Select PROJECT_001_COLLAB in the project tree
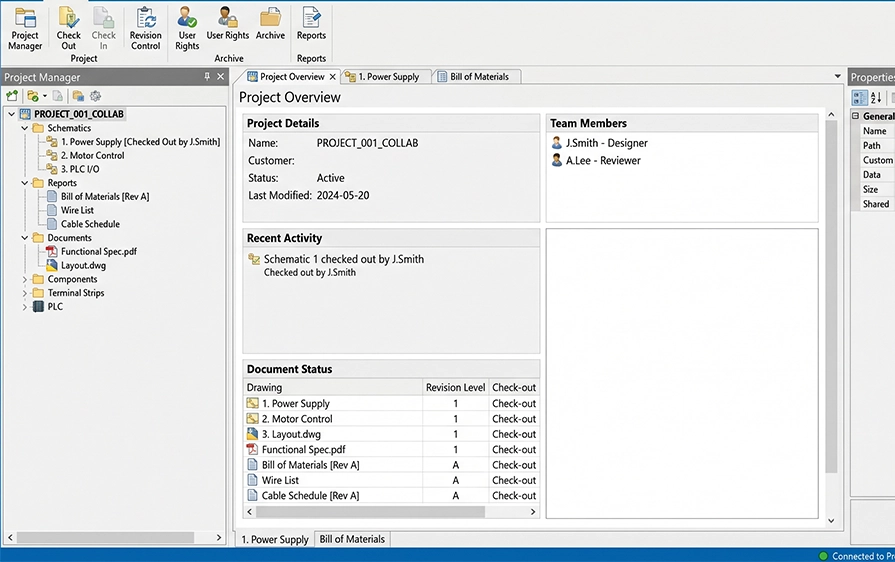The width and height of the screenshot is (895, 562). [x=78, y=114]
